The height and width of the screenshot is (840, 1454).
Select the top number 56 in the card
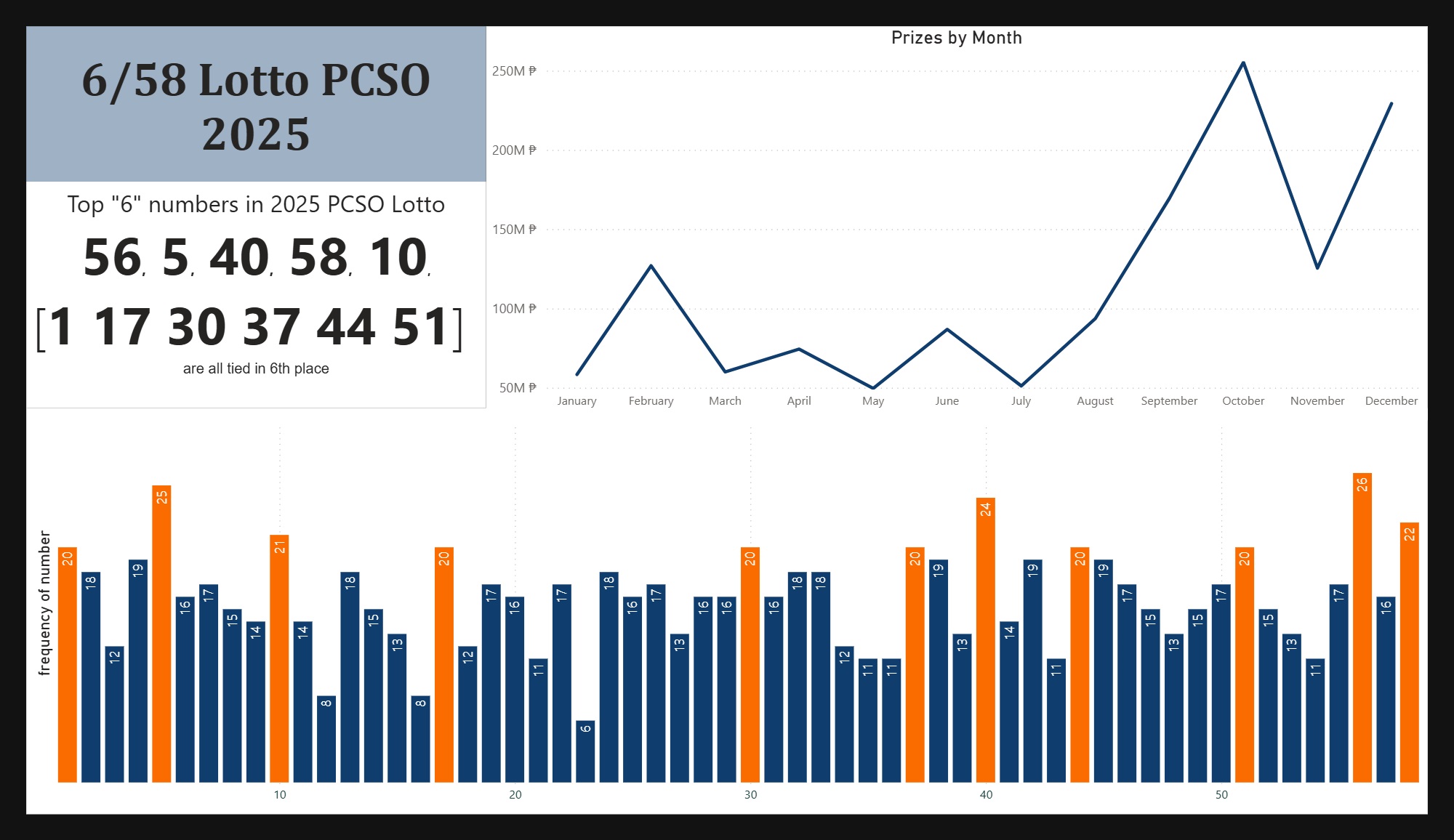tap(112, 257)
